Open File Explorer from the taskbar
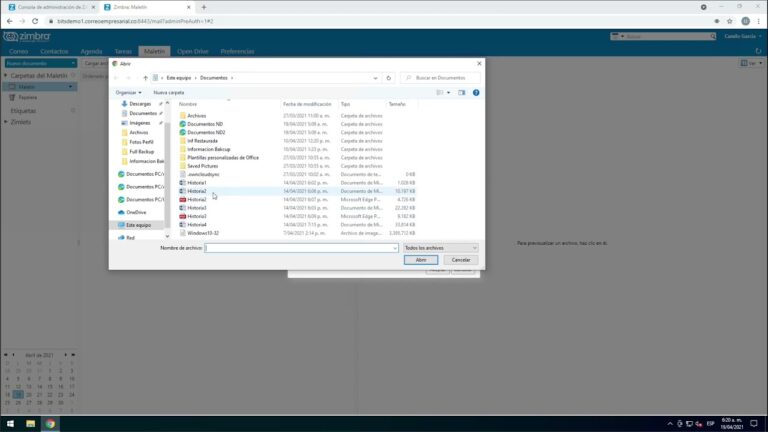 coord(30,424)
